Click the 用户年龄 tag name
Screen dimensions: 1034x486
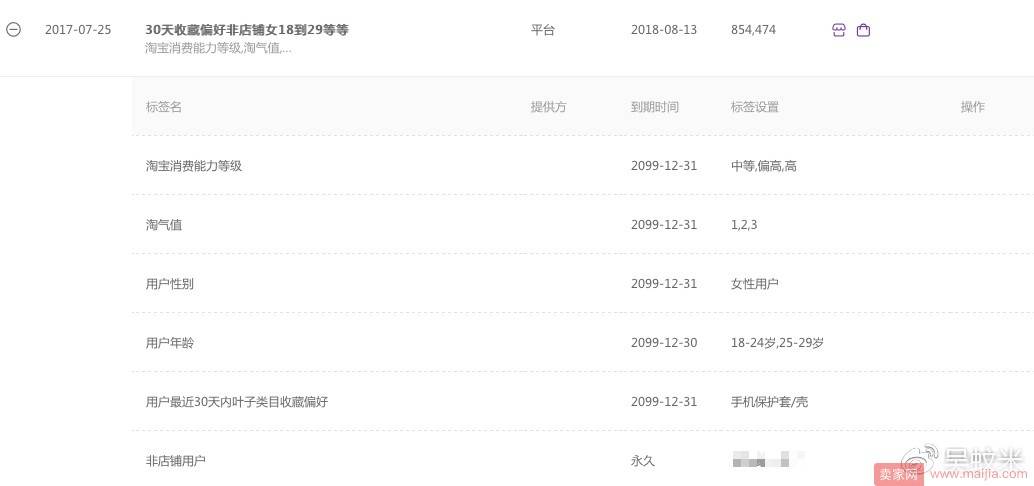[169, 343]
